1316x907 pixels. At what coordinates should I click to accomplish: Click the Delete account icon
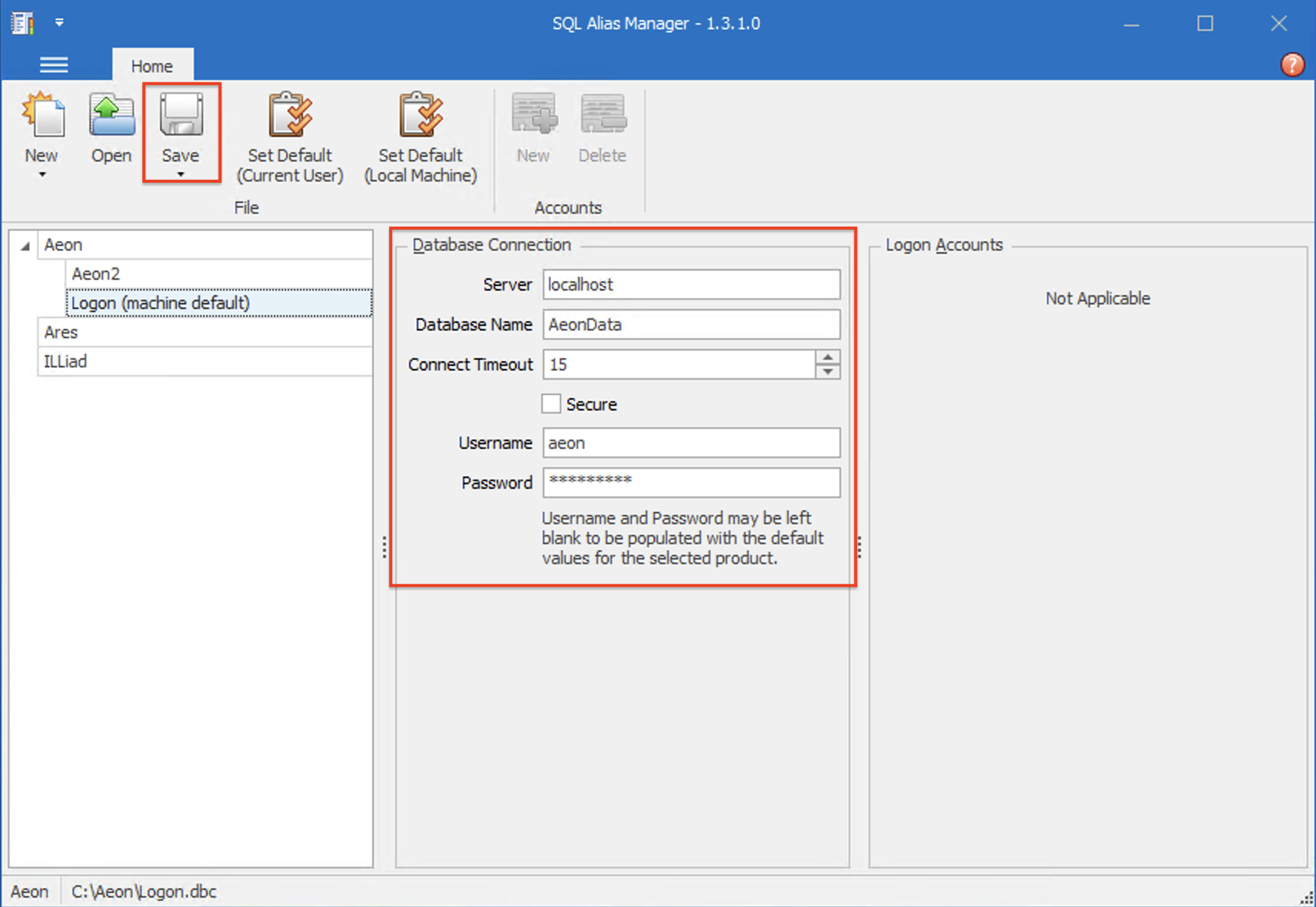point(603,115)
